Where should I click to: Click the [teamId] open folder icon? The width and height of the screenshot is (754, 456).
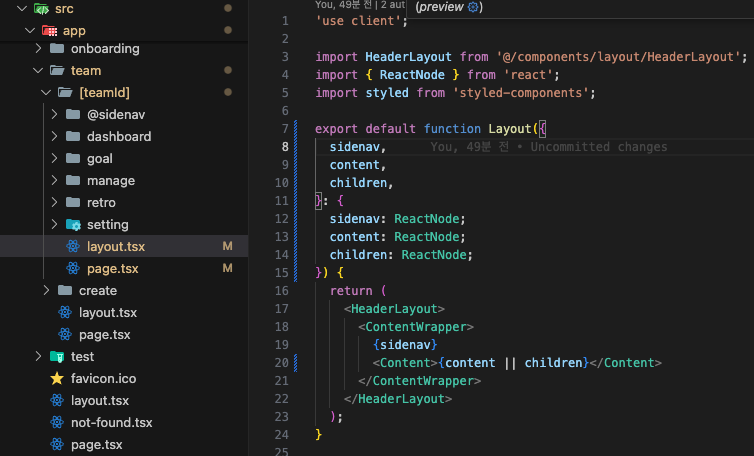point(65,92)
